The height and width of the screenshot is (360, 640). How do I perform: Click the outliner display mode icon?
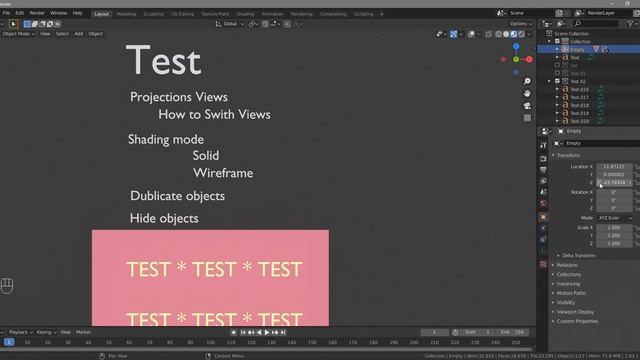click(561, 24)
